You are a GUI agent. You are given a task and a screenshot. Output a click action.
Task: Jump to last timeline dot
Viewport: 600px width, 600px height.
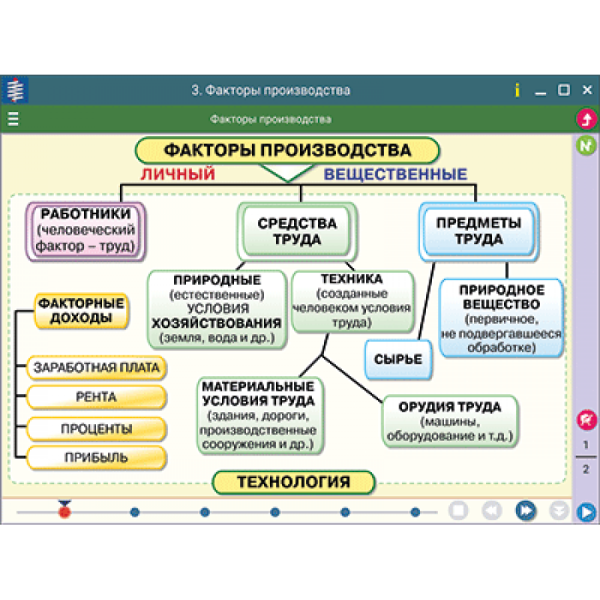[x=414, y=512]
